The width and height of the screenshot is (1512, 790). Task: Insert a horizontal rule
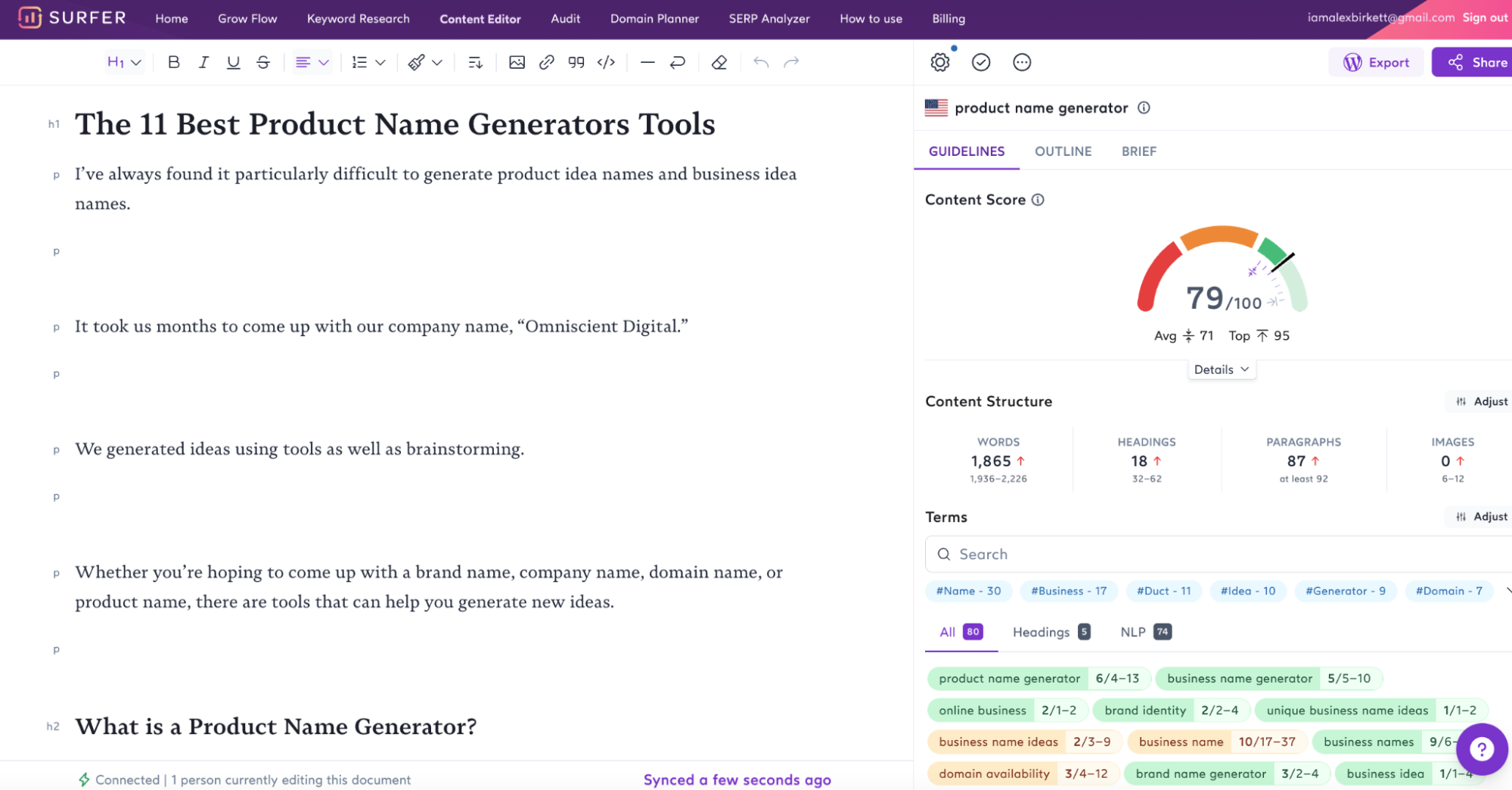647,62
